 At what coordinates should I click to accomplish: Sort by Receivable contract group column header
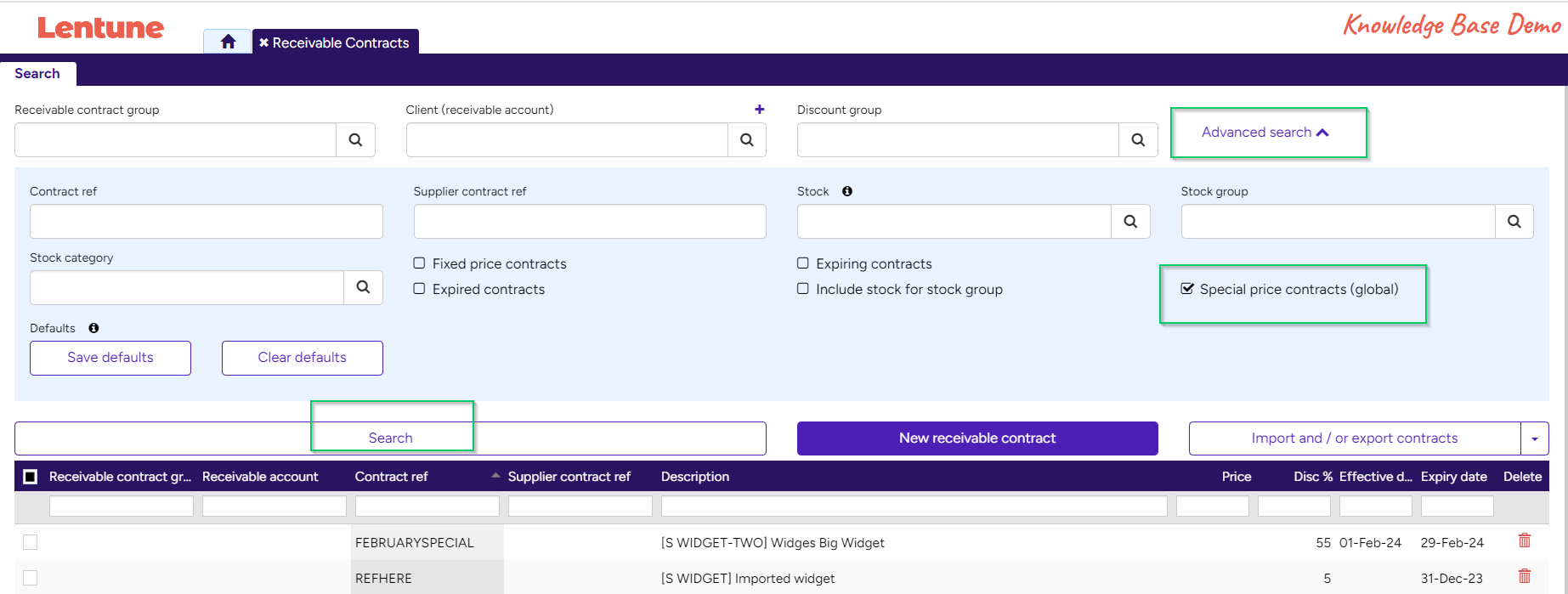120,477
